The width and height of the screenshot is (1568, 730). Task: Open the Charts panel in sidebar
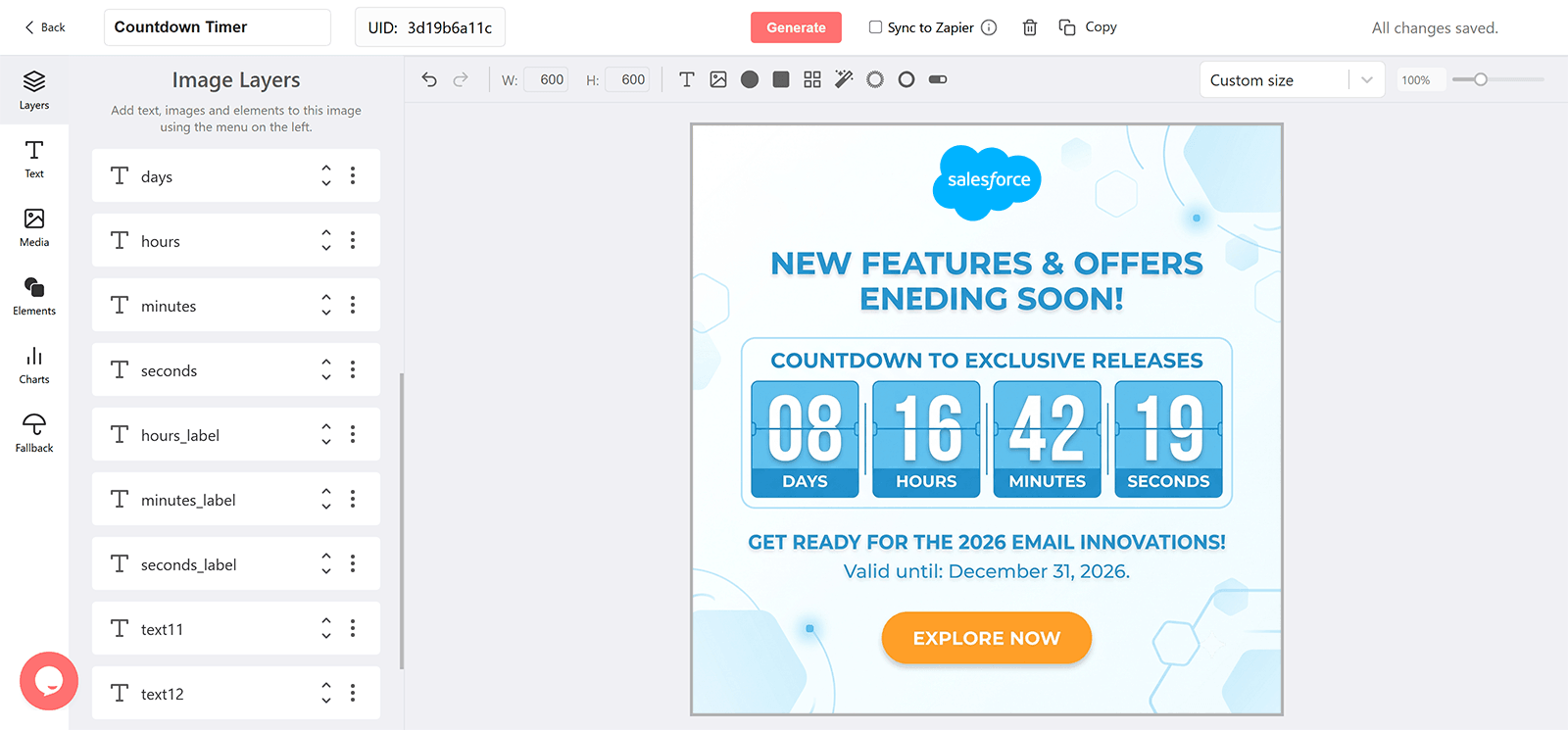point(34,365)
